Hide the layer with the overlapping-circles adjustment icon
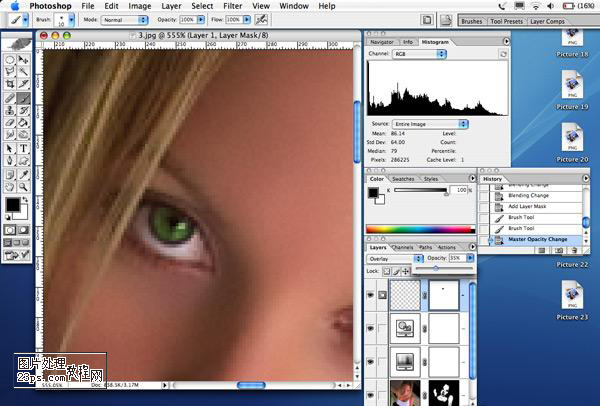 coord(370,328)
